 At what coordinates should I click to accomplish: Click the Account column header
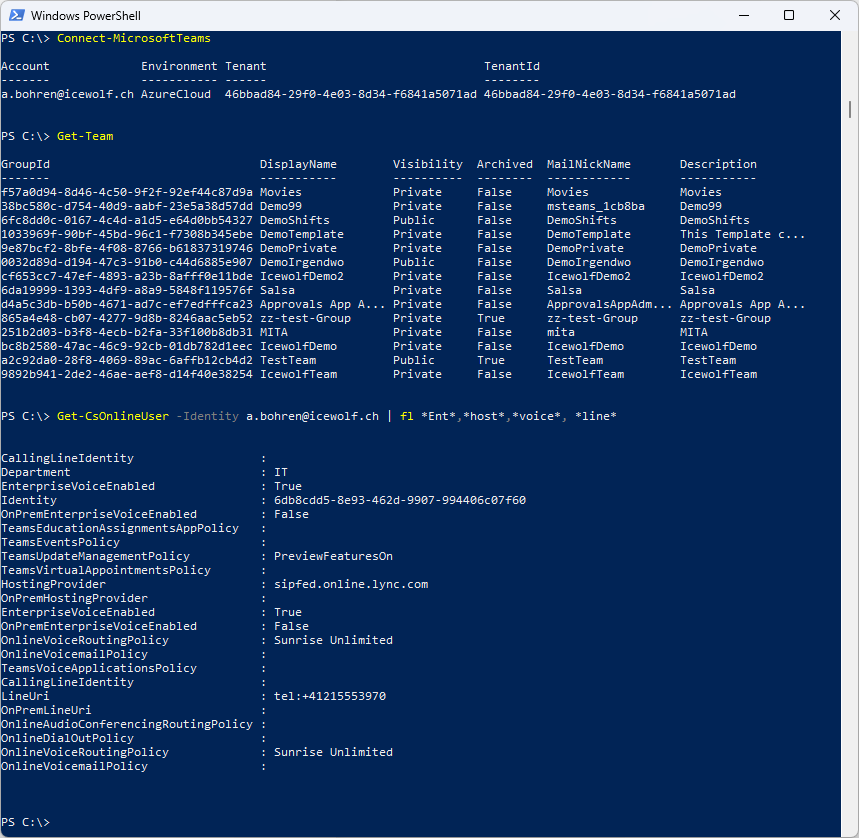(25, 66)
